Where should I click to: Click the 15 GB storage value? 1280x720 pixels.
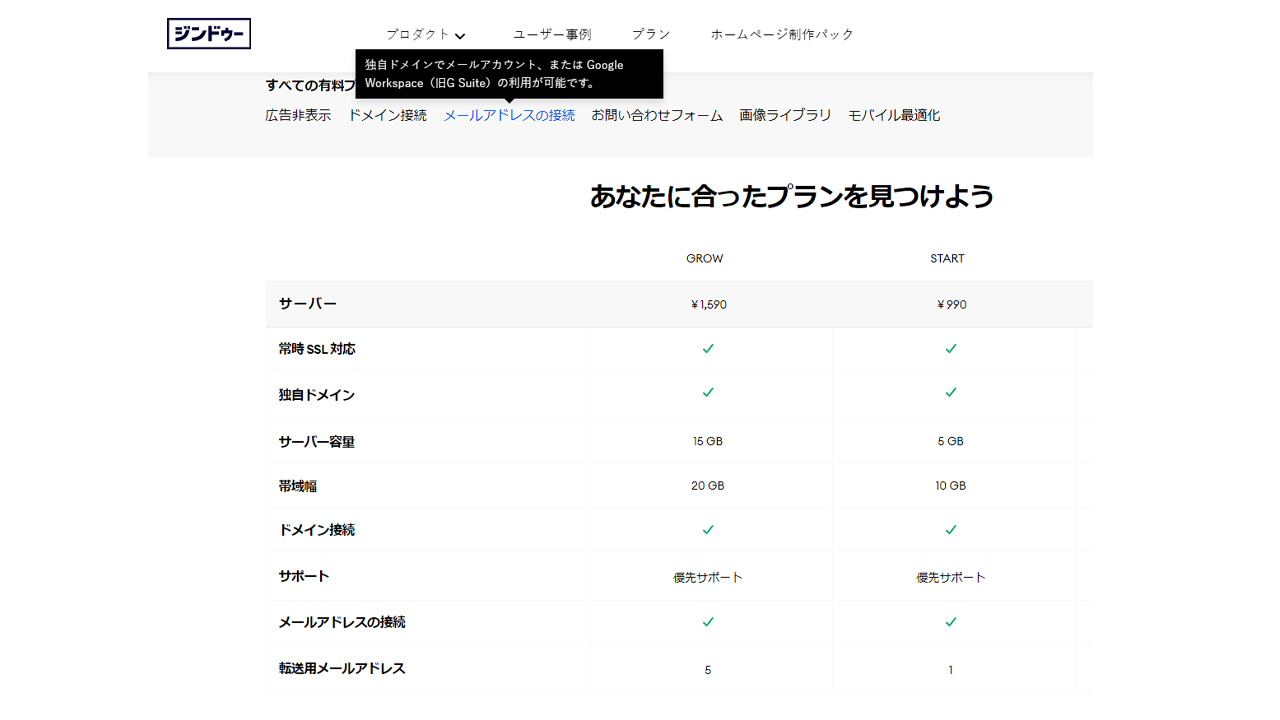tap(708, 441)
